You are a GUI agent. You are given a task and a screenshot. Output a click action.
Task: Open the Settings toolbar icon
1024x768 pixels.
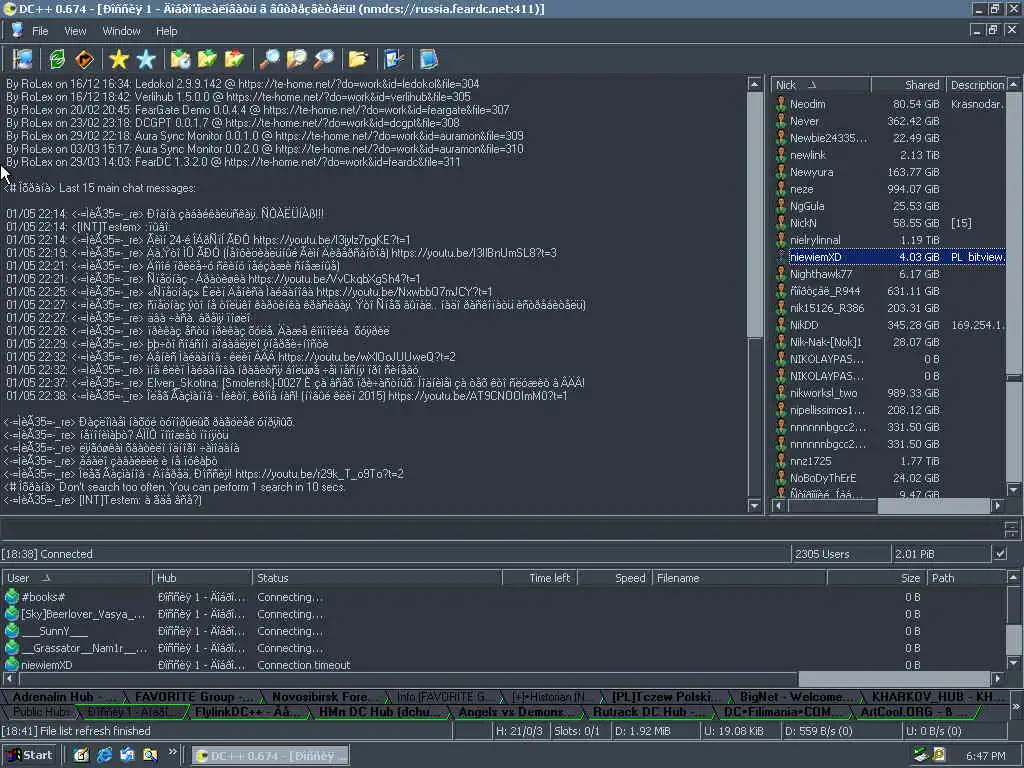click(x=394, y=59)
